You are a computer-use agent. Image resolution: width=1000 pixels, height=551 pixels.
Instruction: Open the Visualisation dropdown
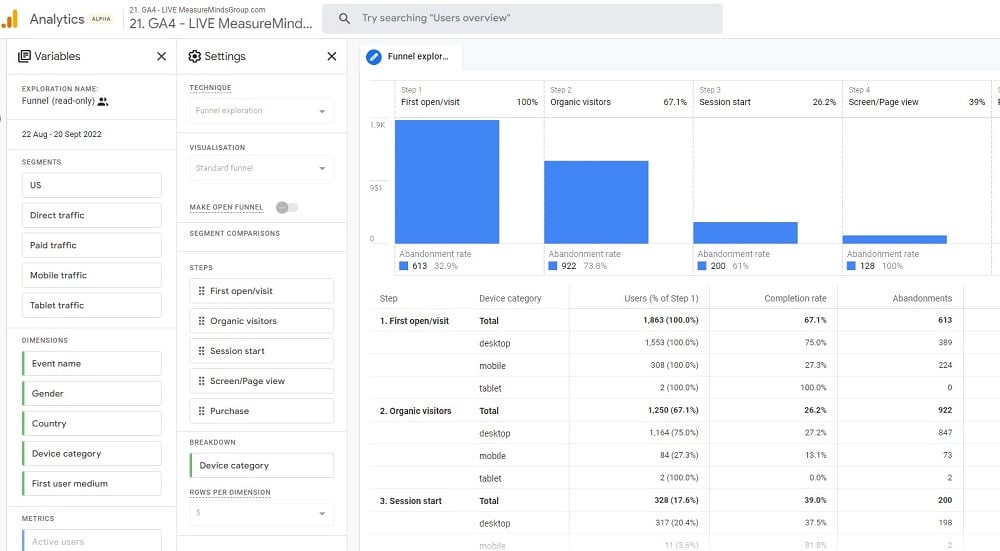pyautogui.click(x=263, y=168)
